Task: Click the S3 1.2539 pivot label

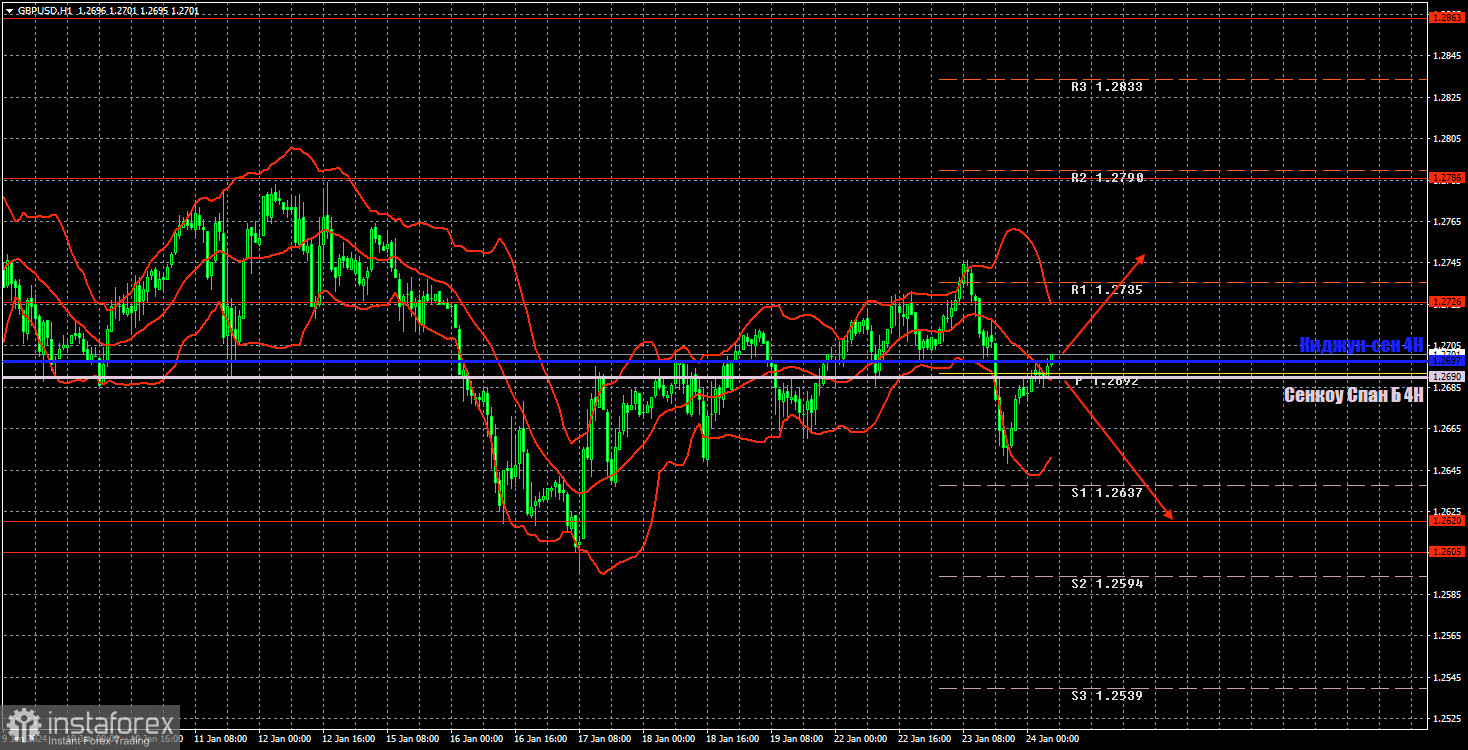Action: (1106, 695)
